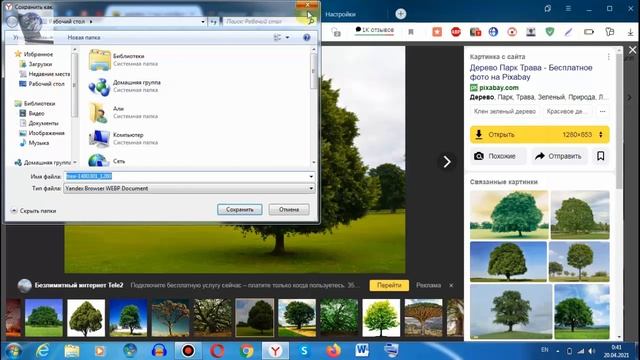640x360 pixels.
Task: Open the three-dot menu of the image card
Action: click(x=608, y=57)
